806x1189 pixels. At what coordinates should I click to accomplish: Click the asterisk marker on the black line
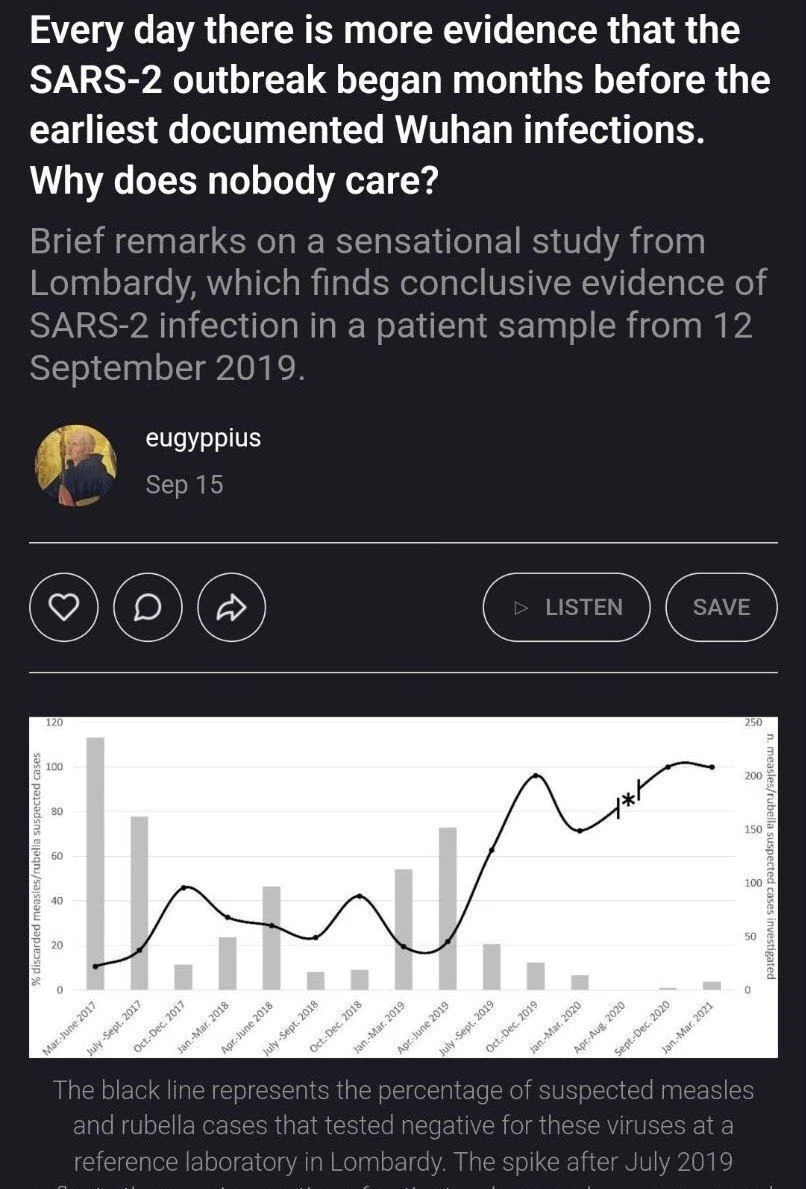tap(629, 801)
